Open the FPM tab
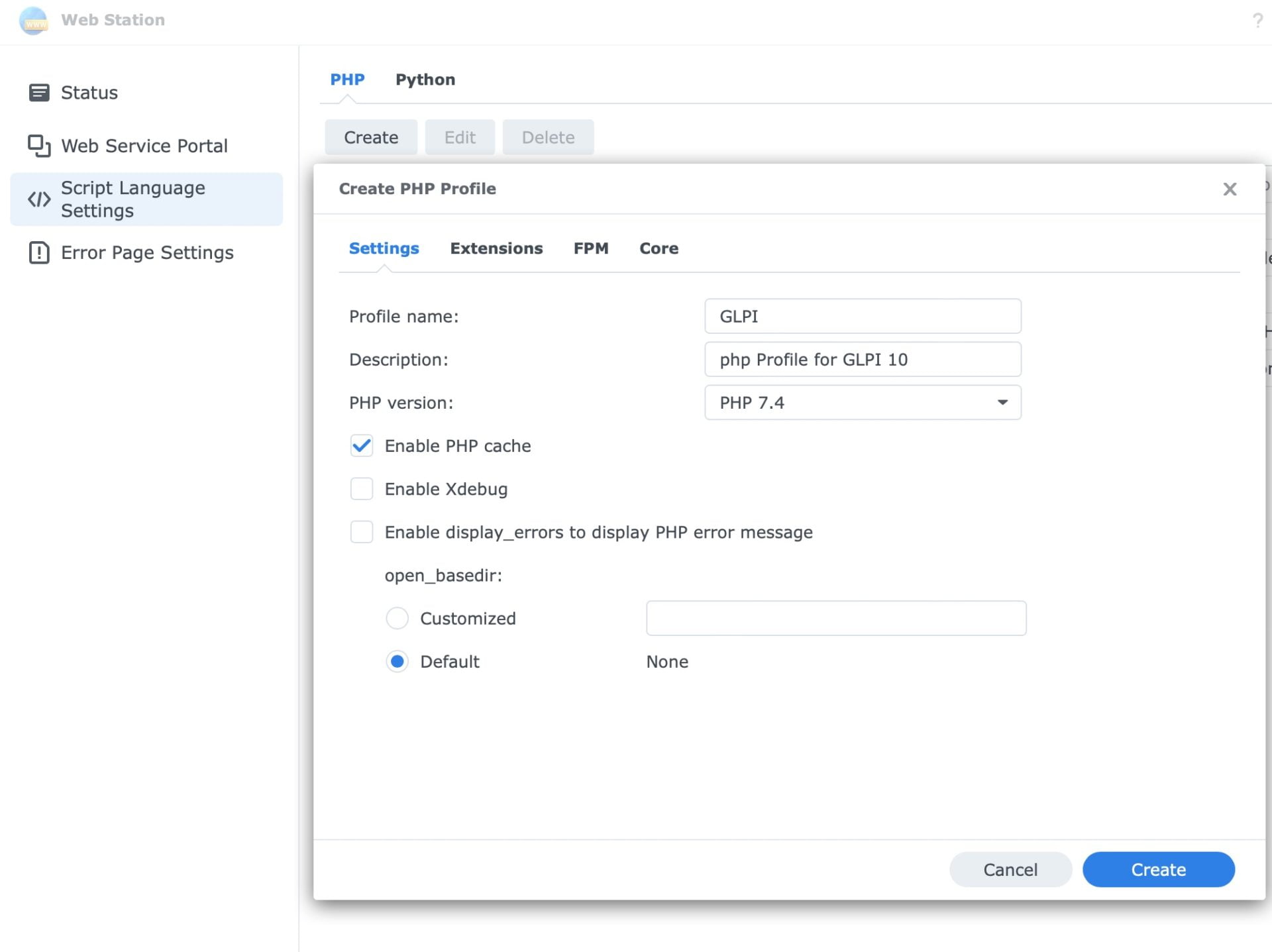1272x952 pixels. 591,248
